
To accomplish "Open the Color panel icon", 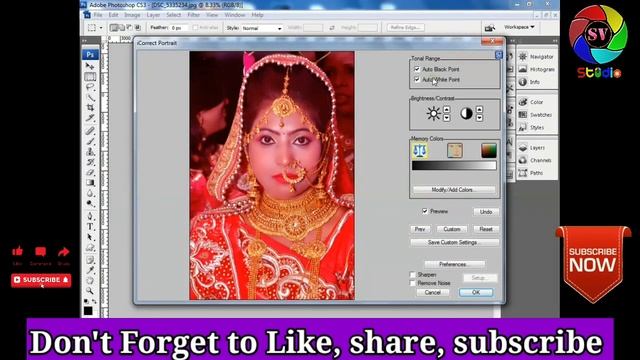I will coord(523,102).
